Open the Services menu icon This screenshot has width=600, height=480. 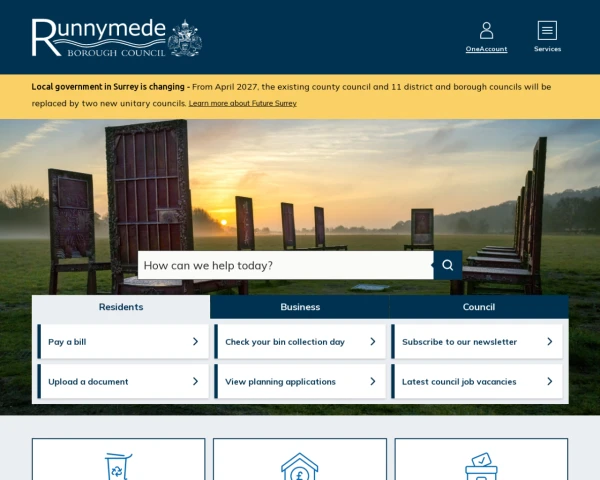pos(547,31)
